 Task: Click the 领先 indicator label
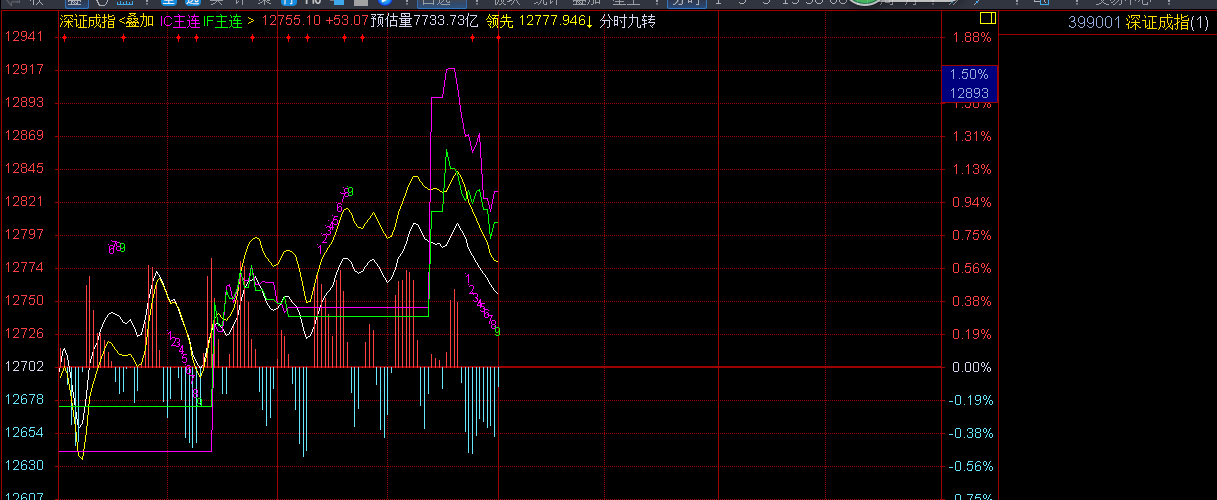coord(500,21)
